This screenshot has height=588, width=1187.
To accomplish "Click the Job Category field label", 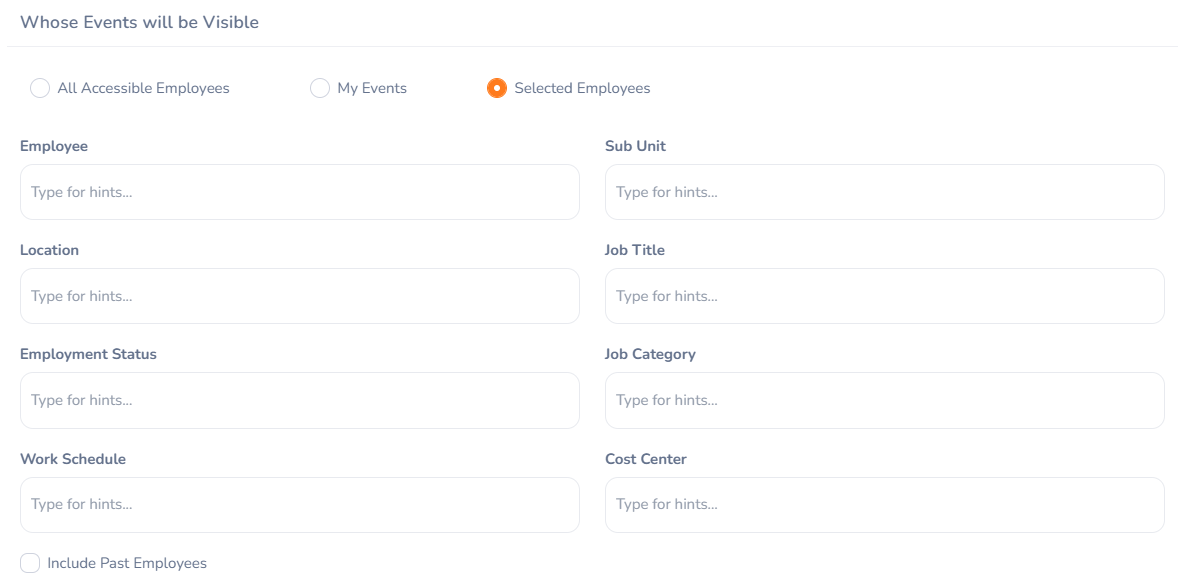I will point(650,354).
